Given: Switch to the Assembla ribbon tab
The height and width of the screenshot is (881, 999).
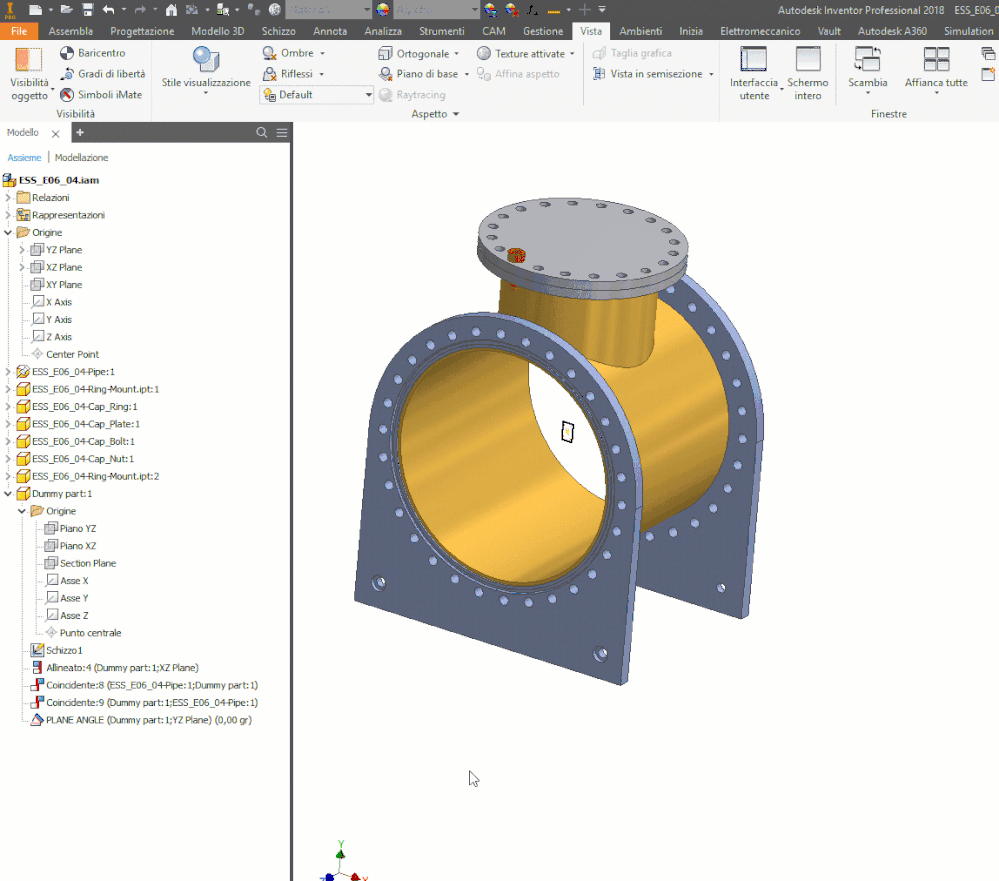Looking at the screenshot, I should 71,31.
